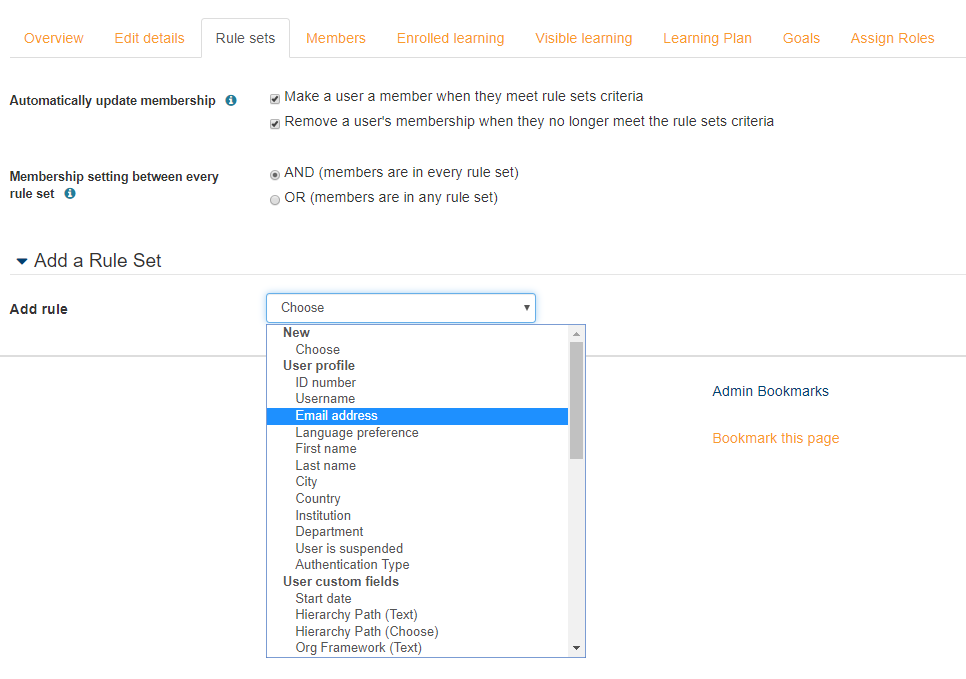
Task: Select the AND members radio button
Action: coord(275,174)
